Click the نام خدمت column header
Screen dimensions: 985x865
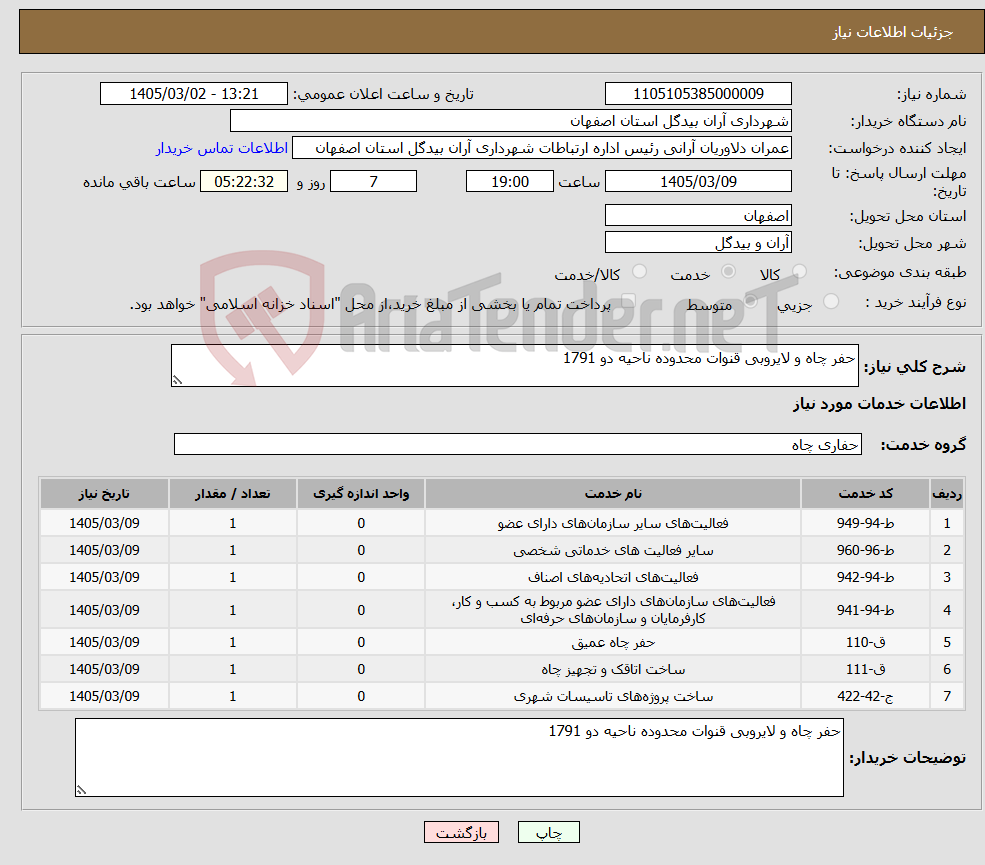coord(613,494)
